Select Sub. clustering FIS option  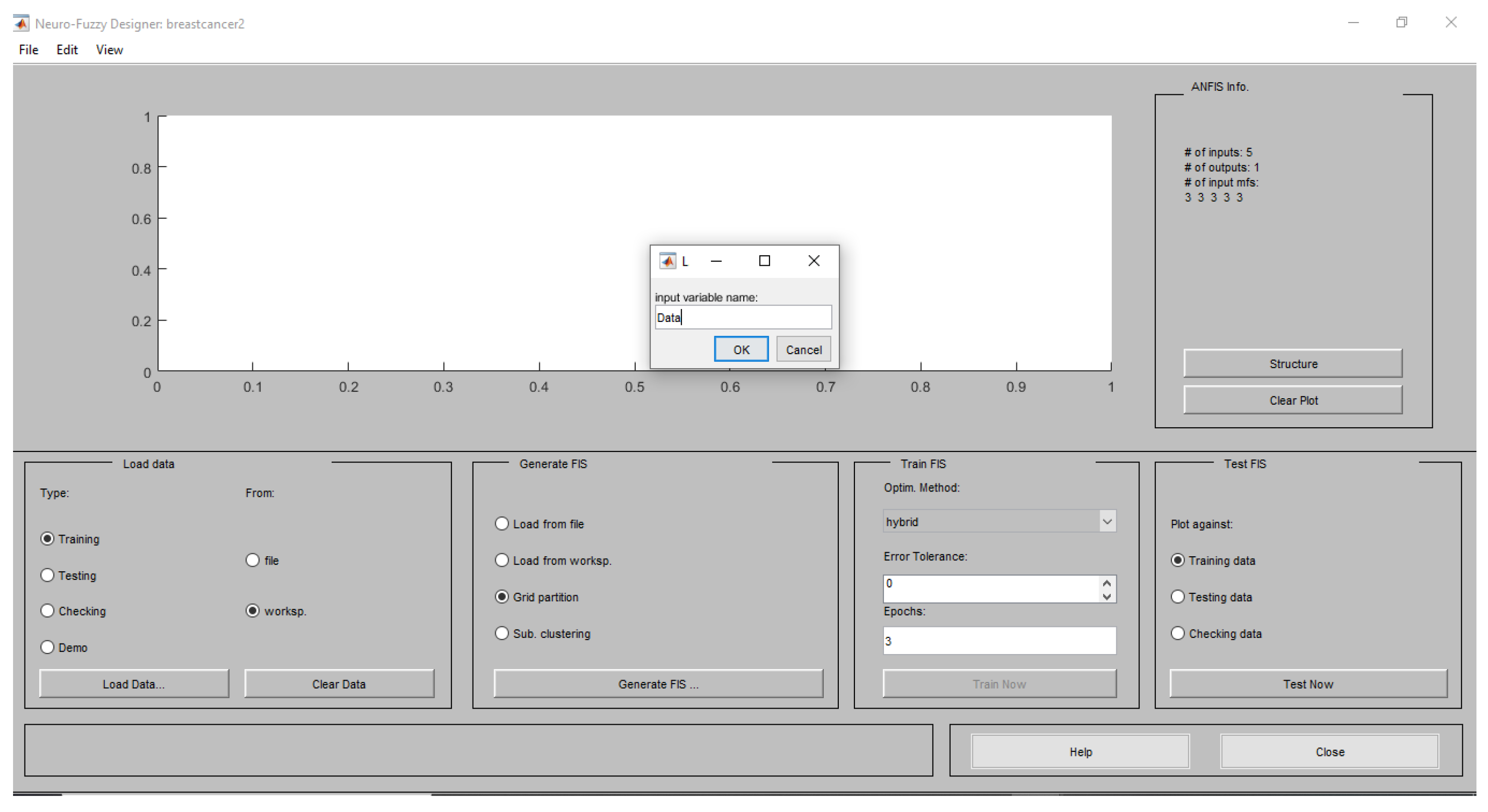click(502, 633)
